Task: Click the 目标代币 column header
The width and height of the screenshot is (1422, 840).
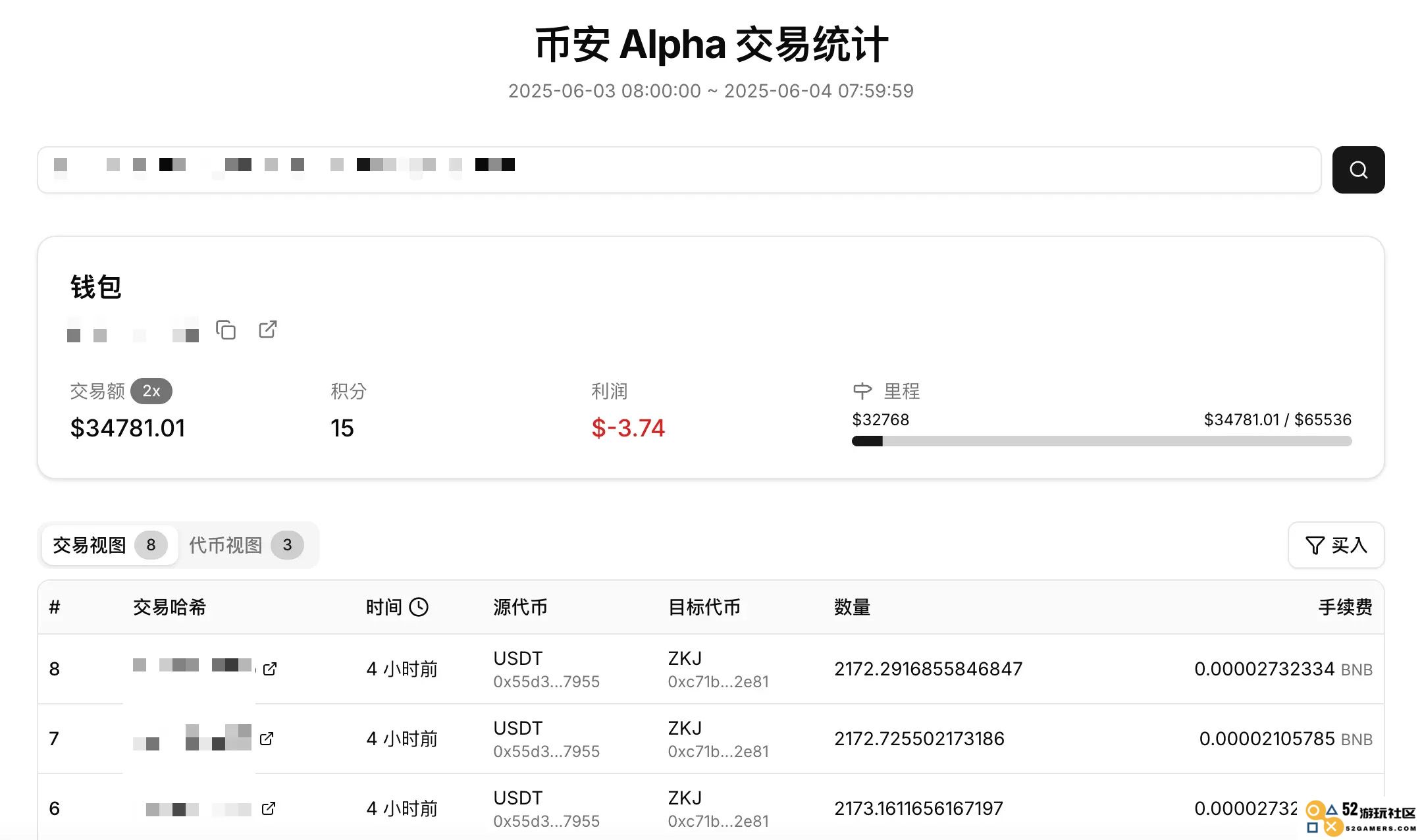Action: (704, 607)
